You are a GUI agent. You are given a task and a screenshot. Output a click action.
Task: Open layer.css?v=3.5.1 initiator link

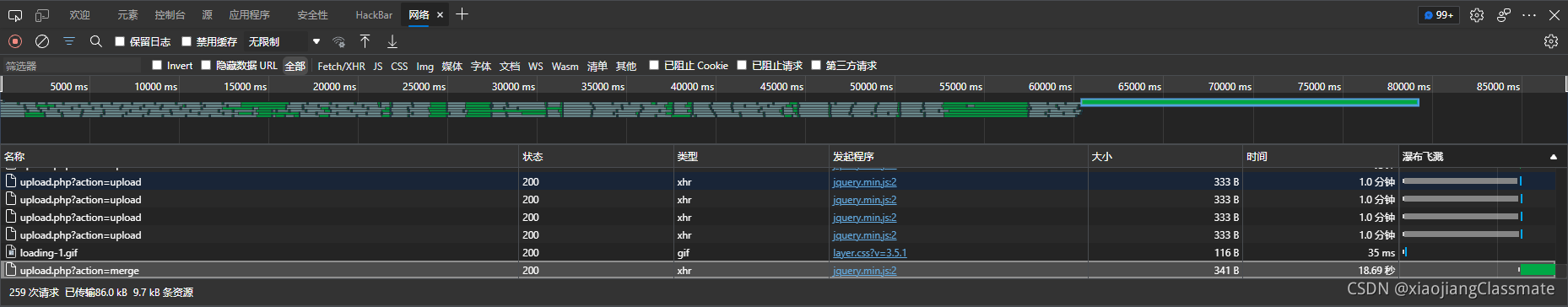(869, 252)
